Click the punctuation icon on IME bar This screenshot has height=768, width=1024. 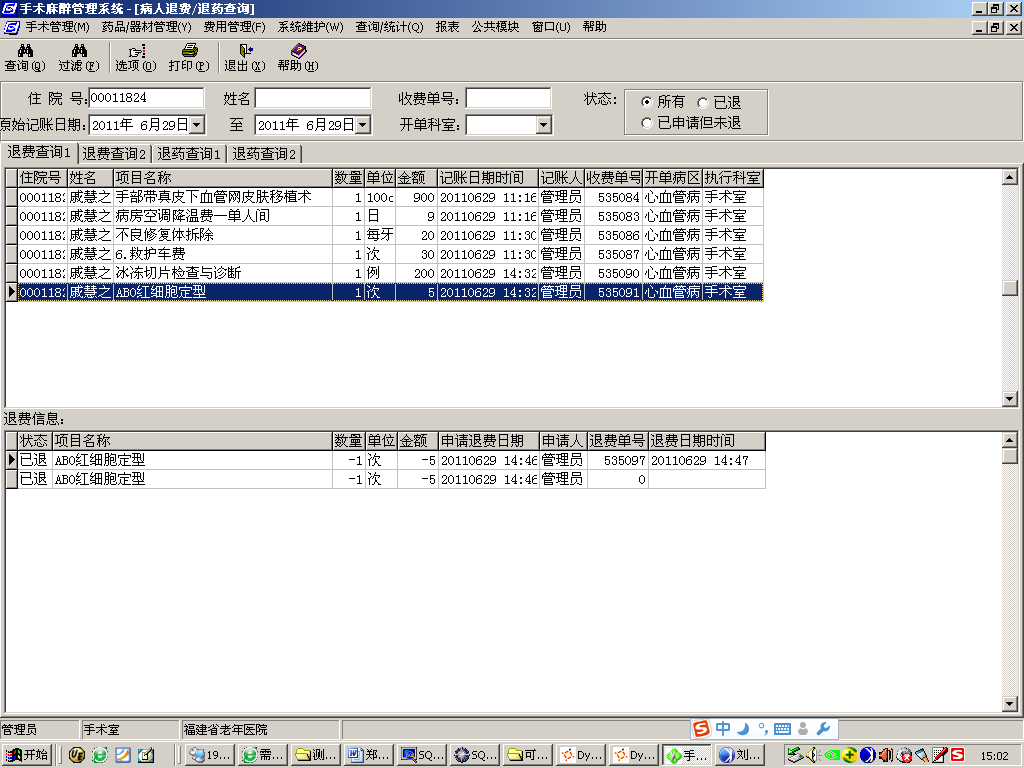point(763,729)
